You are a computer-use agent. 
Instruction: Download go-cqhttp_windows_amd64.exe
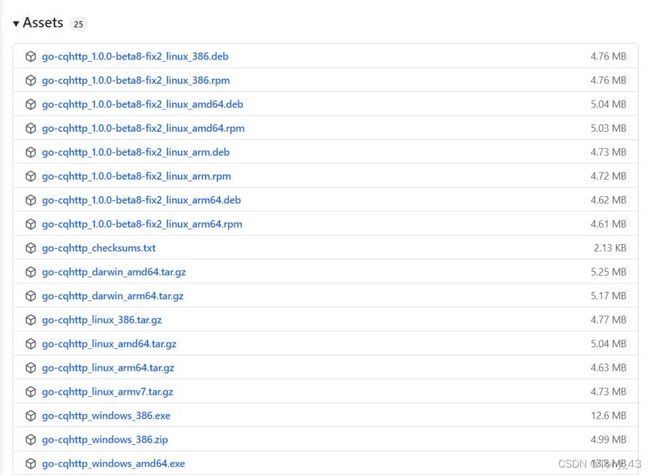(113, 463)
